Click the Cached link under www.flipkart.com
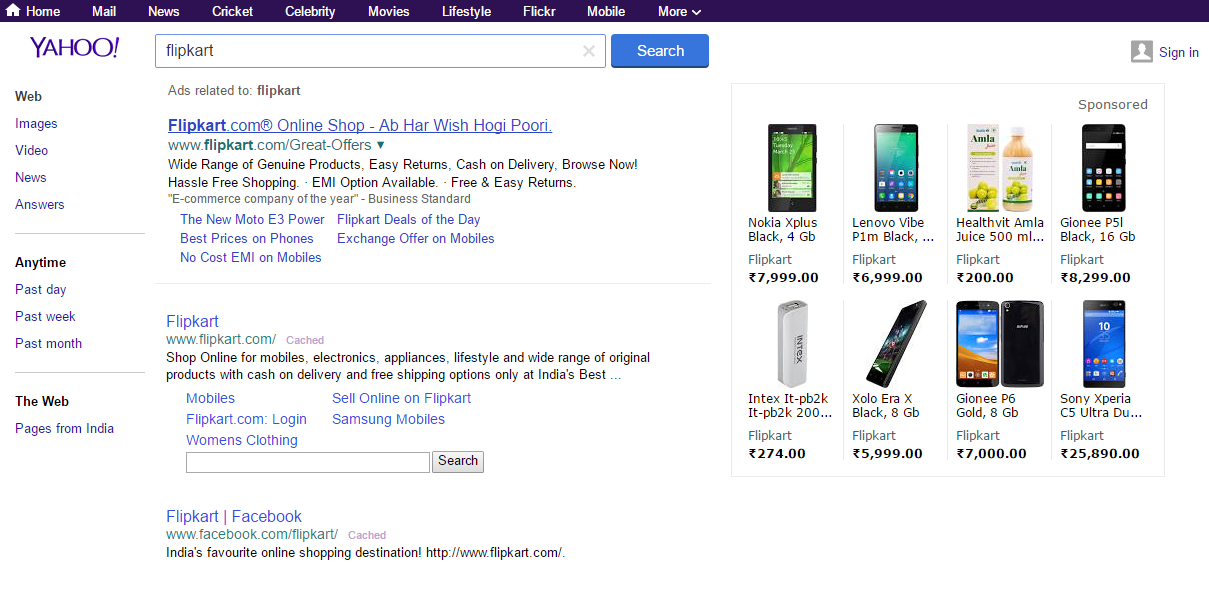Image resolution: width=1209 pixels, height=595 pixels. point(304,340)
